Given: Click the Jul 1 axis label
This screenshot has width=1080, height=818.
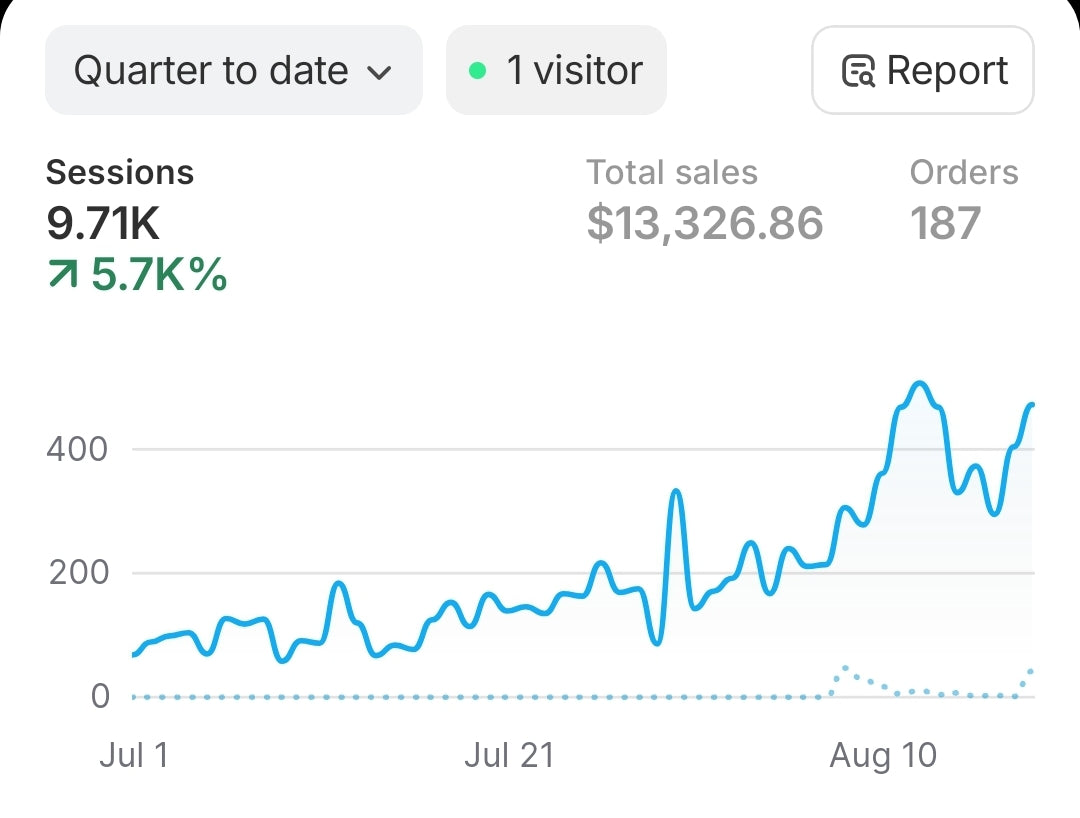Looking at the screenshot, I should [134, 756].
